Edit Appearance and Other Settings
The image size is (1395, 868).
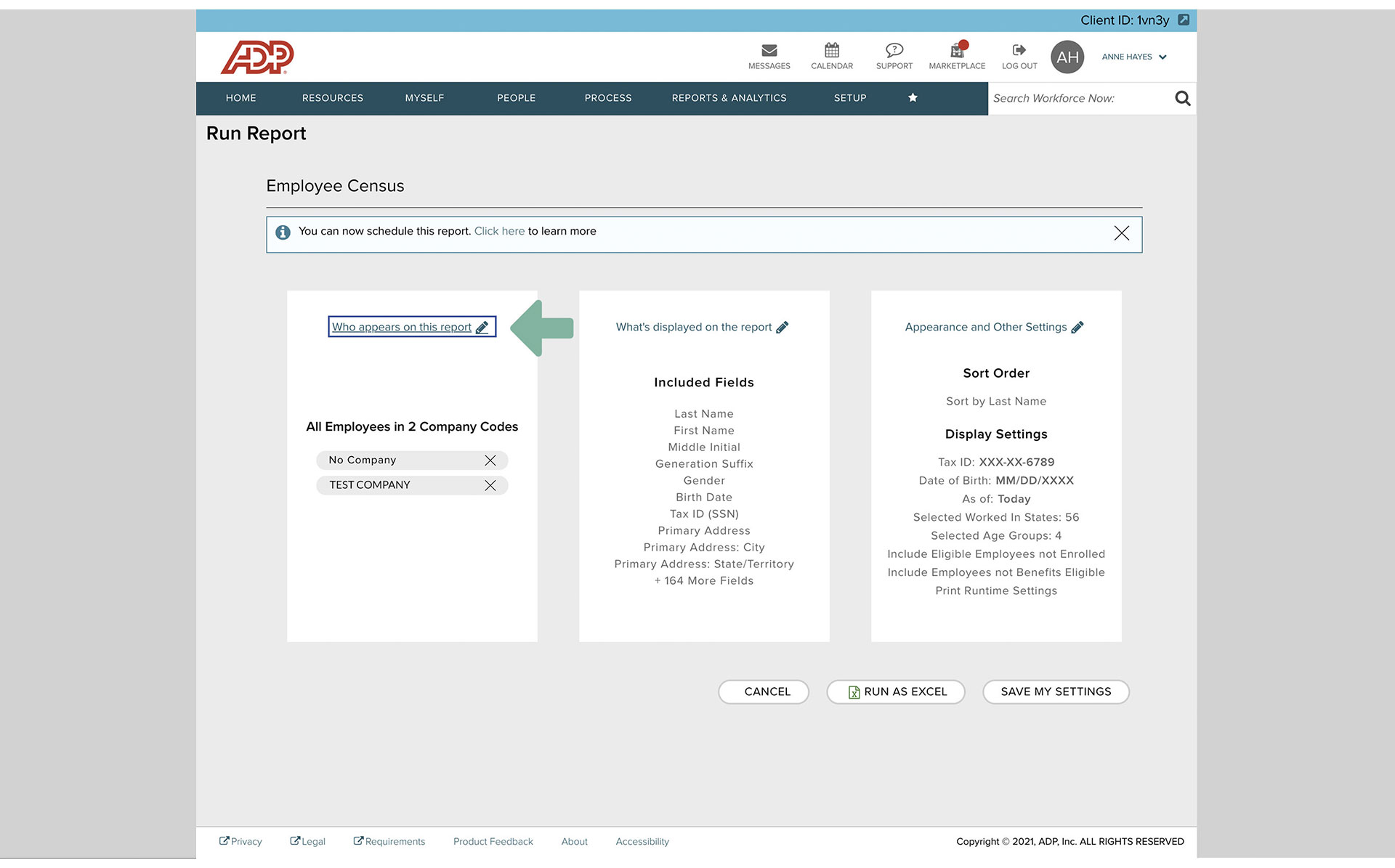(994, 327)
